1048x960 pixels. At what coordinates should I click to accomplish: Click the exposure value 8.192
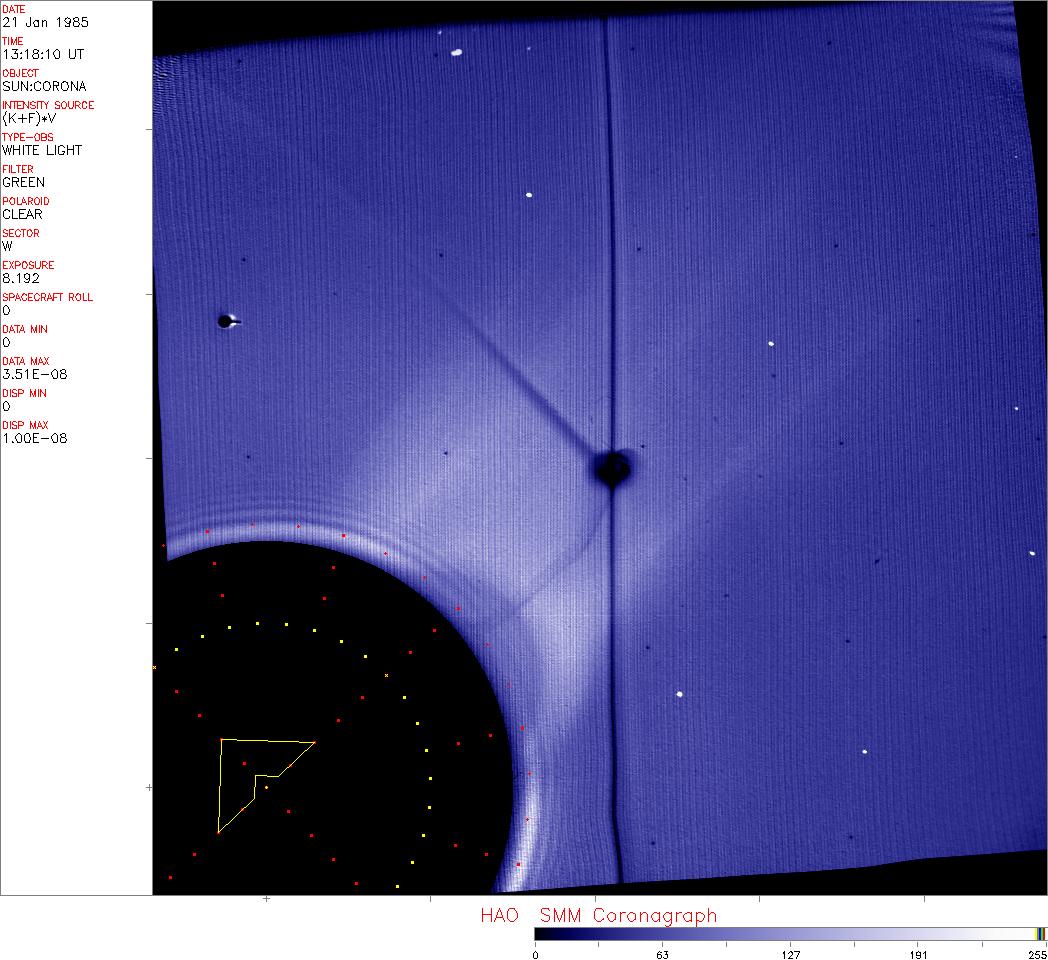click(21, 278)
